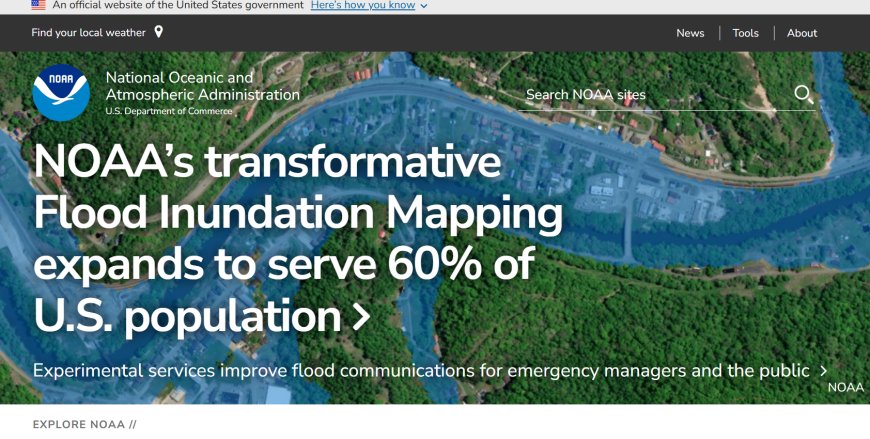This screenshot has width=870, height=439.
Task: Open 'Here's how you know' link
Action: 363,5
